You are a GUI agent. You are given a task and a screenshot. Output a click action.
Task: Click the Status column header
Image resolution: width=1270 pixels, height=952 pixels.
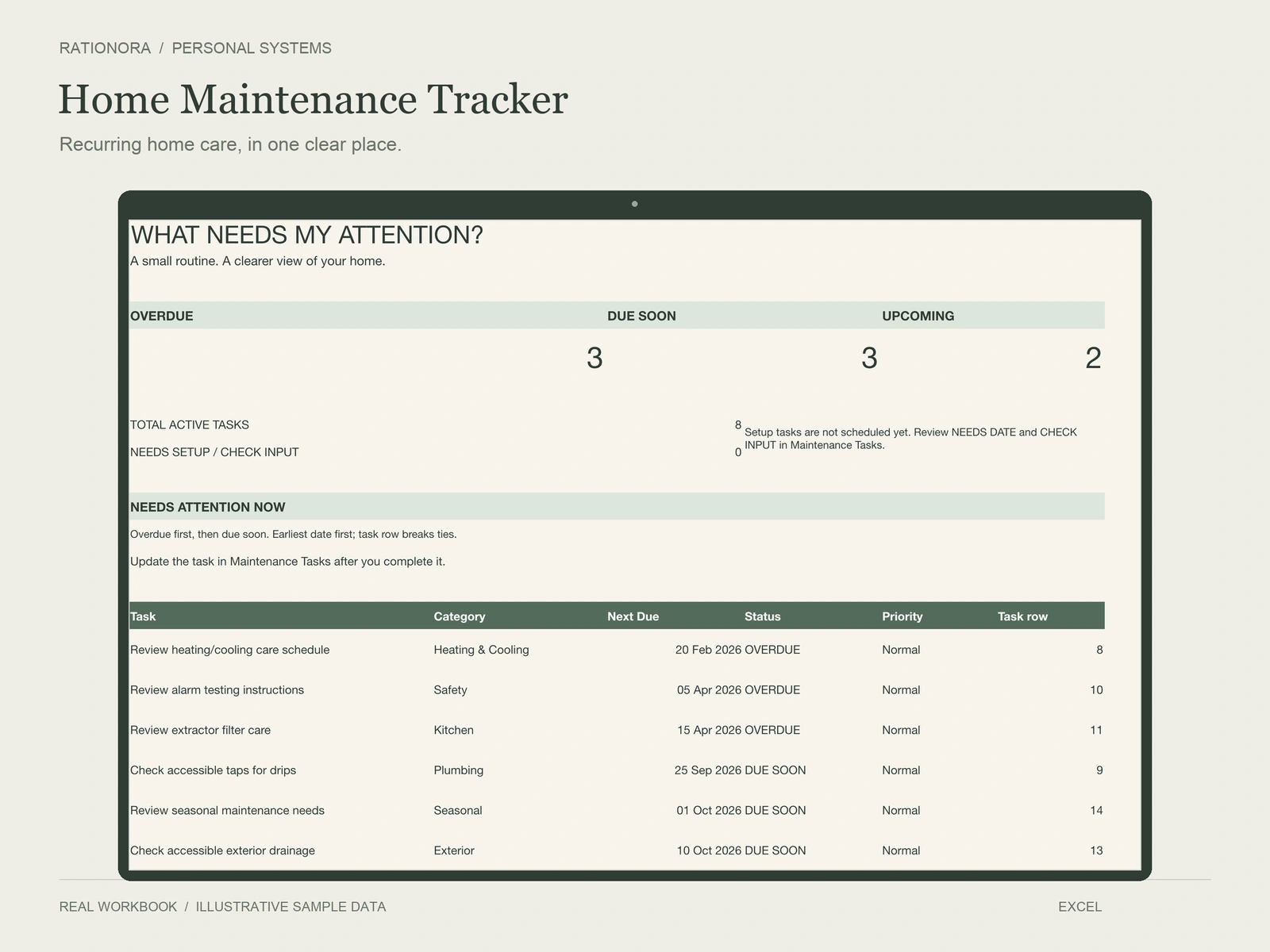[x=763, y=616]
